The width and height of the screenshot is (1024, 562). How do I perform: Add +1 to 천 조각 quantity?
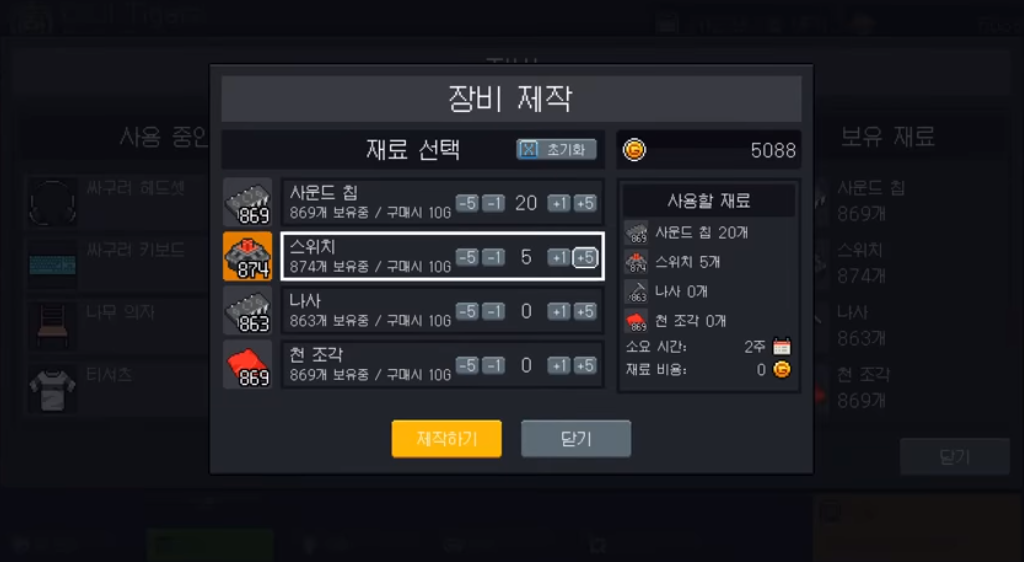pos(558,366)
